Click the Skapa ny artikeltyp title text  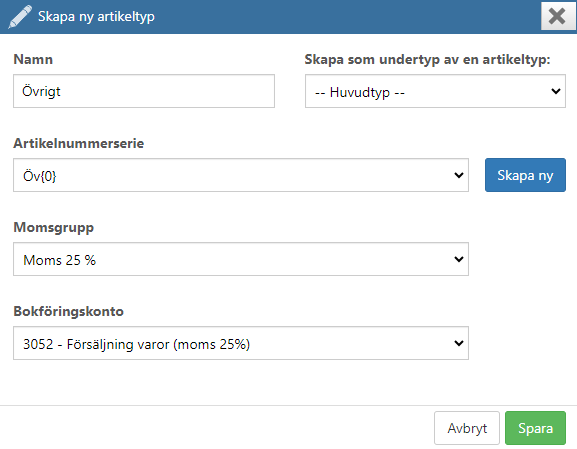(96, 17)
